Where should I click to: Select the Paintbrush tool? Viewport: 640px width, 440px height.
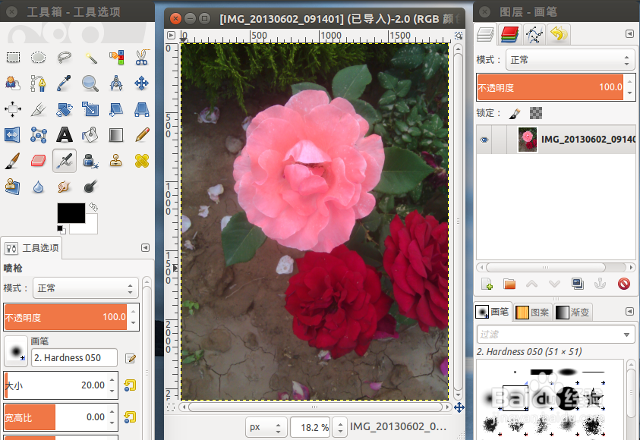(x=13, y=161)
